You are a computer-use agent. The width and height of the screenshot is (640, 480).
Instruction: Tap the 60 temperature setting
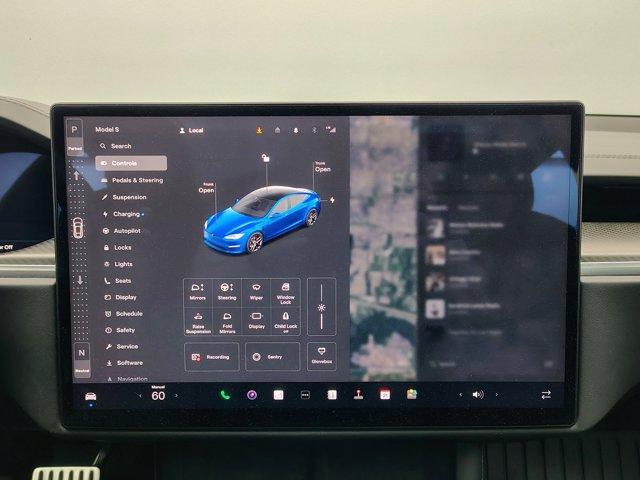[158, 395]
